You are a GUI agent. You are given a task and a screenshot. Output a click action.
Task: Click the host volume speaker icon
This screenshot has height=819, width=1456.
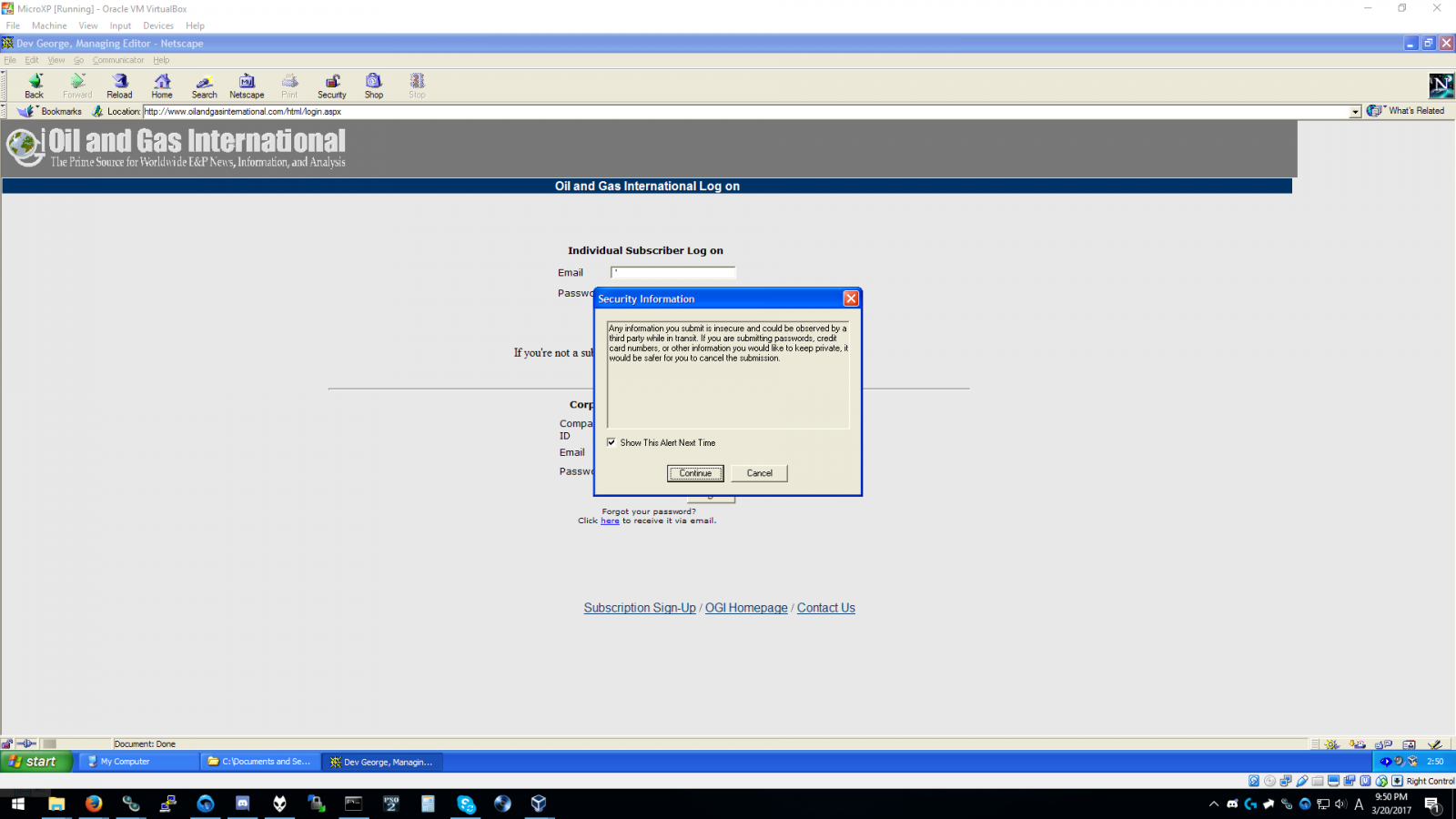coord(1340,804)
